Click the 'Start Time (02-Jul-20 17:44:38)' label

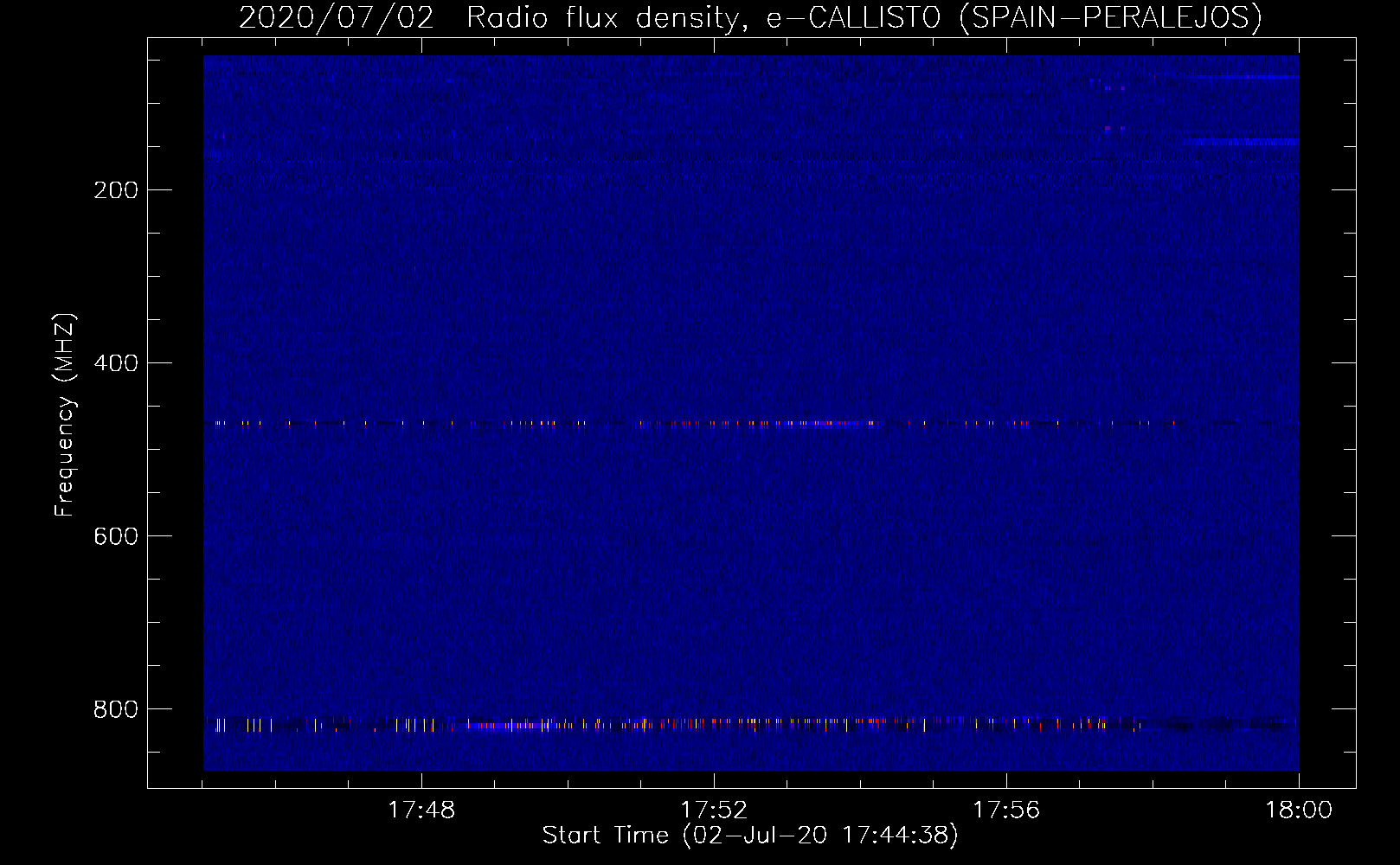tap(750, 836)
